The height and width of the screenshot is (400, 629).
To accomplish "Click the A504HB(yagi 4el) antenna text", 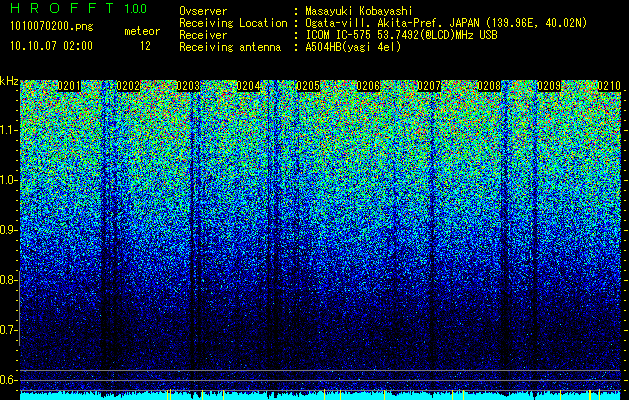I will pyautogui.click(x=353, y=47).
